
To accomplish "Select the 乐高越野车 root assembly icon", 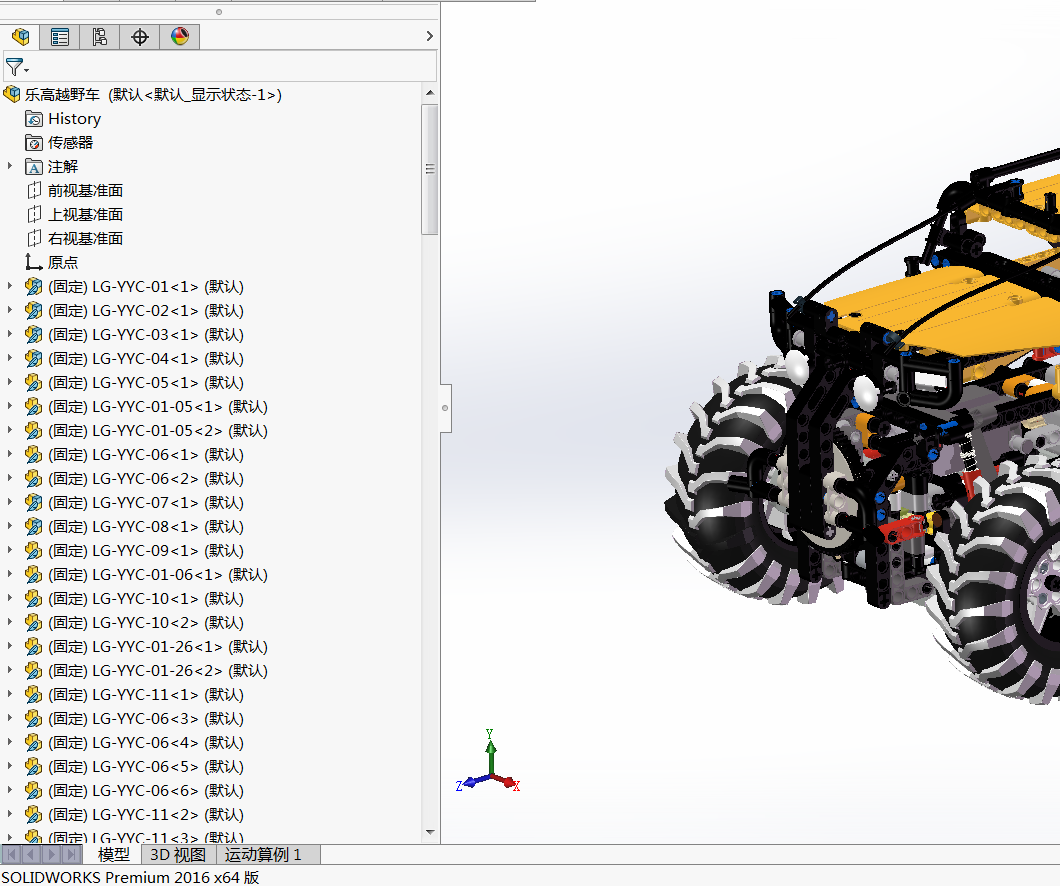I will click(11, 95).
